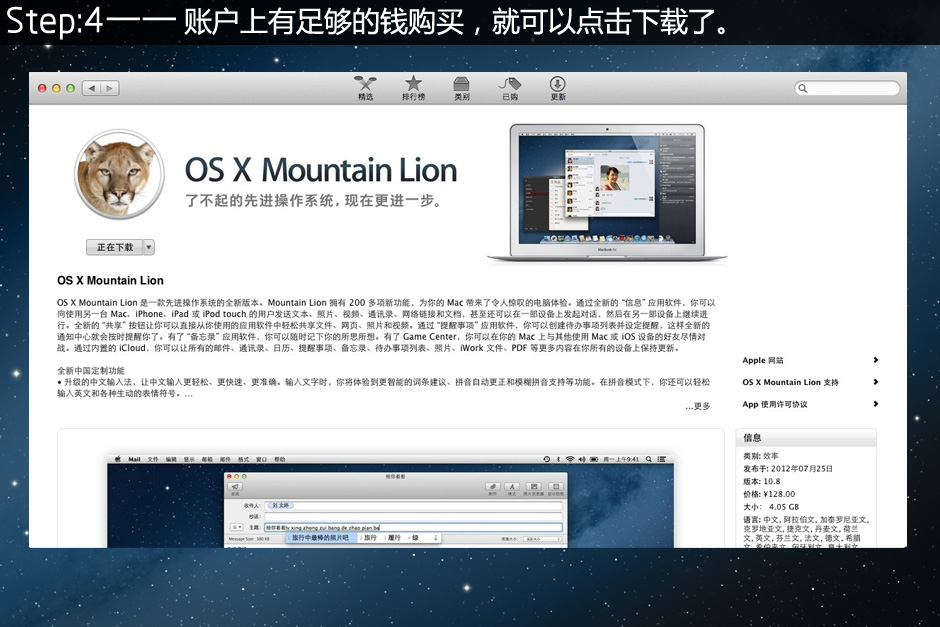Expand the description with …更多
Screen dimensions: 940x627
click(698, 406)
